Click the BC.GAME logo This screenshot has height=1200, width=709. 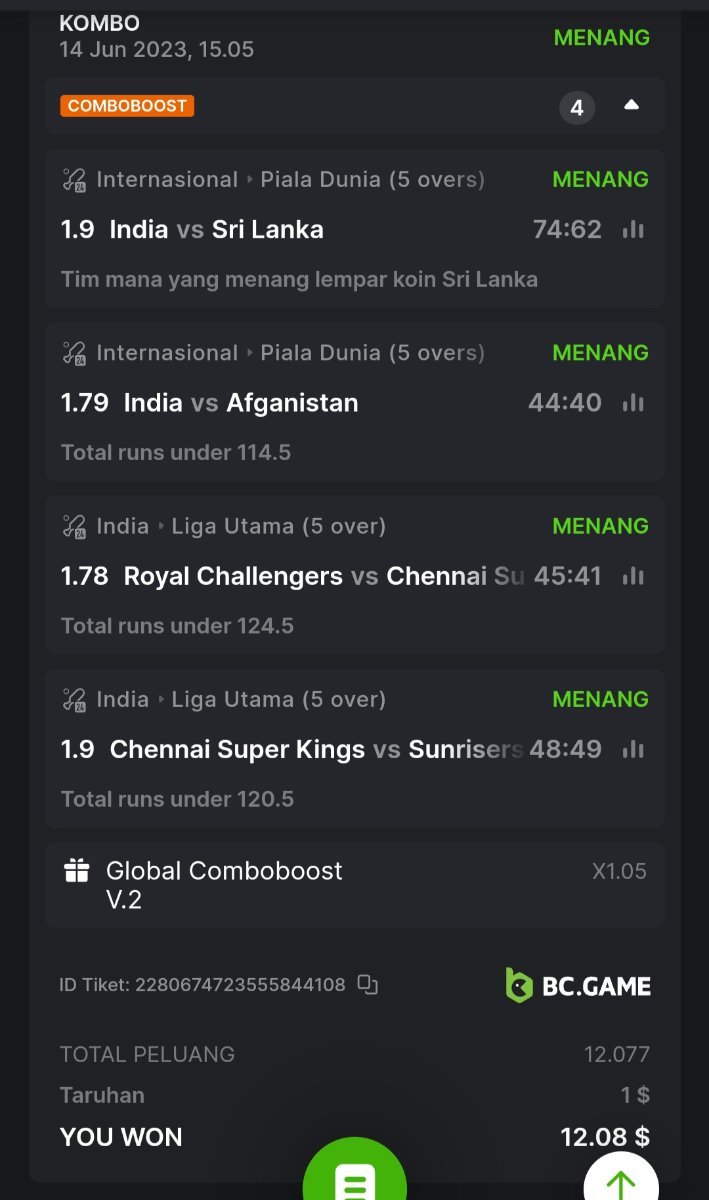click(x=578, y=985)
